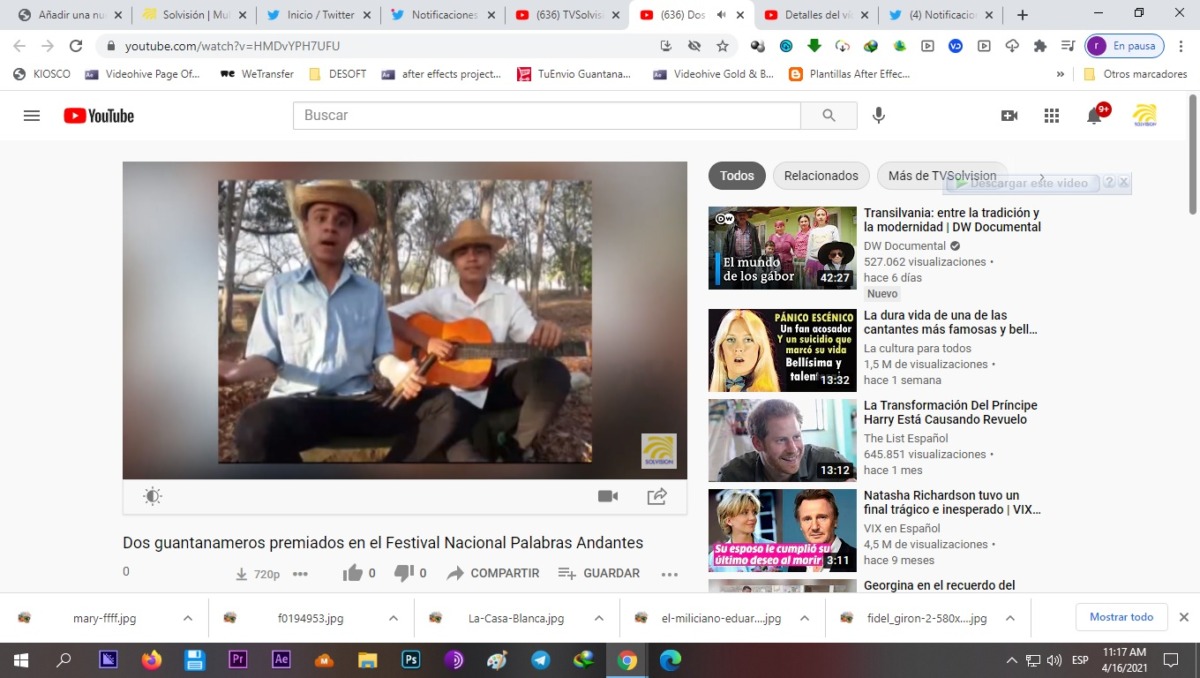Open the YouTube hamburger guide menu

tap(32, 115)
